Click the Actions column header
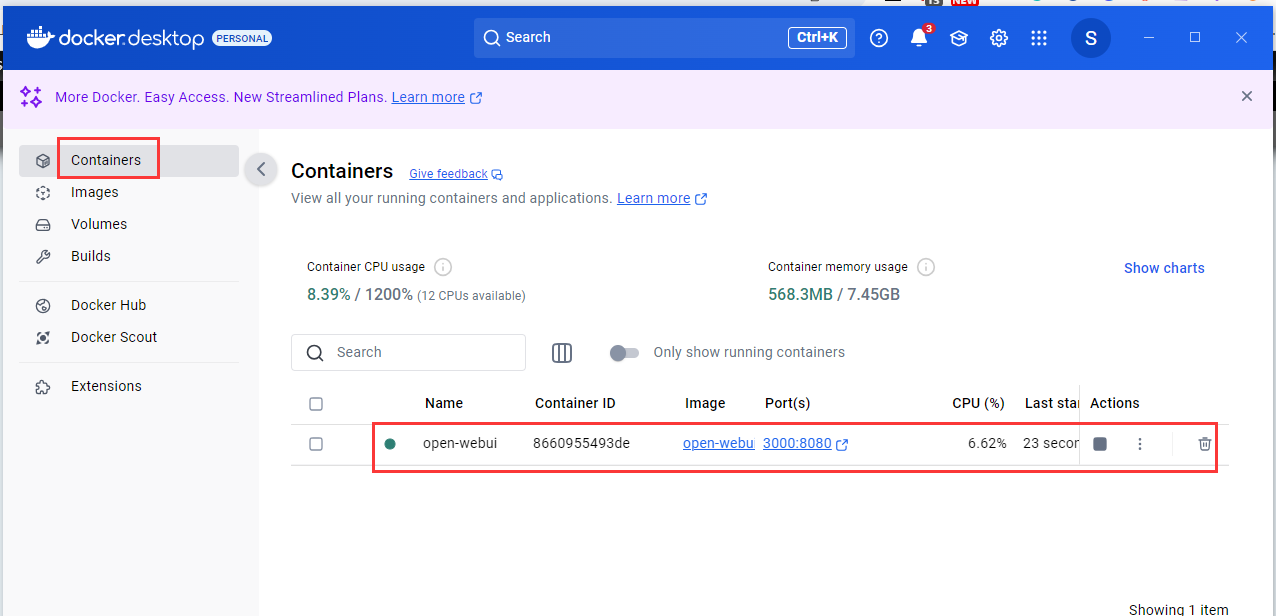Screen dimensions: 1276x616 [x=1115, y=403]
